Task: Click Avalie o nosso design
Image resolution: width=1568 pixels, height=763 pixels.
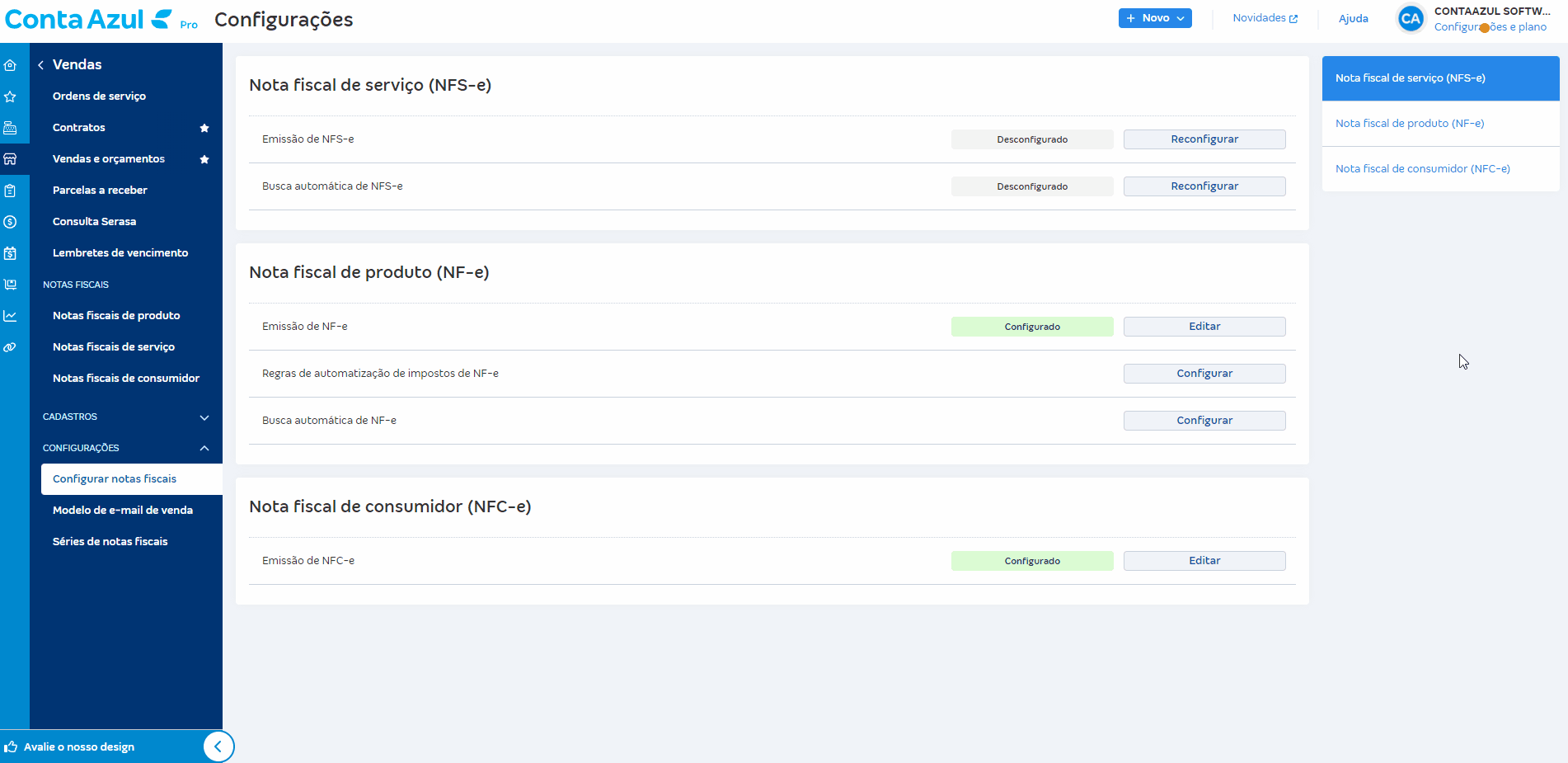Action: coord(79,747)
